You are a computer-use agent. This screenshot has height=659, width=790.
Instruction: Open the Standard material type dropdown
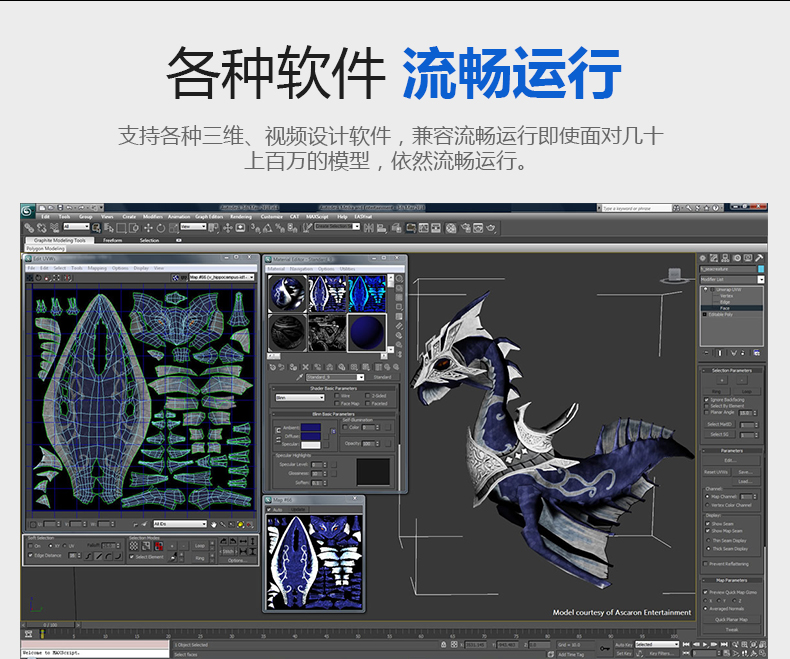click(335, 377)
